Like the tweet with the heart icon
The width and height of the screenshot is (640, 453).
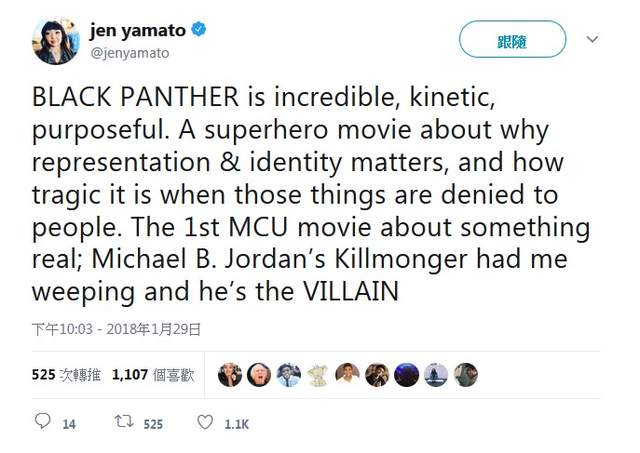click(205, 423)
